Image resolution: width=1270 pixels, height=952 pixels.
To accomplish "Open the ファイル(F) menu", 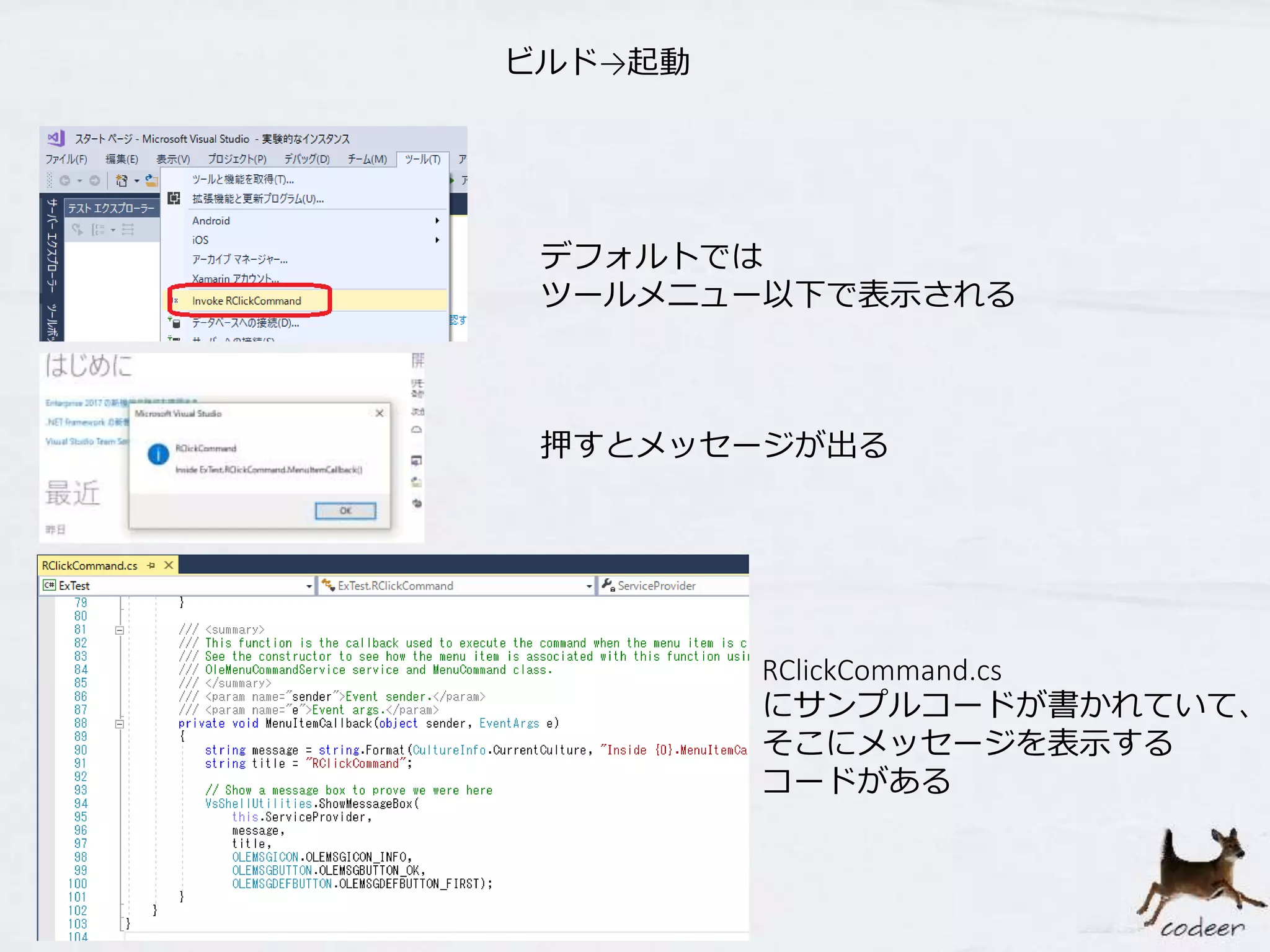I will click(x=66, y=159).
